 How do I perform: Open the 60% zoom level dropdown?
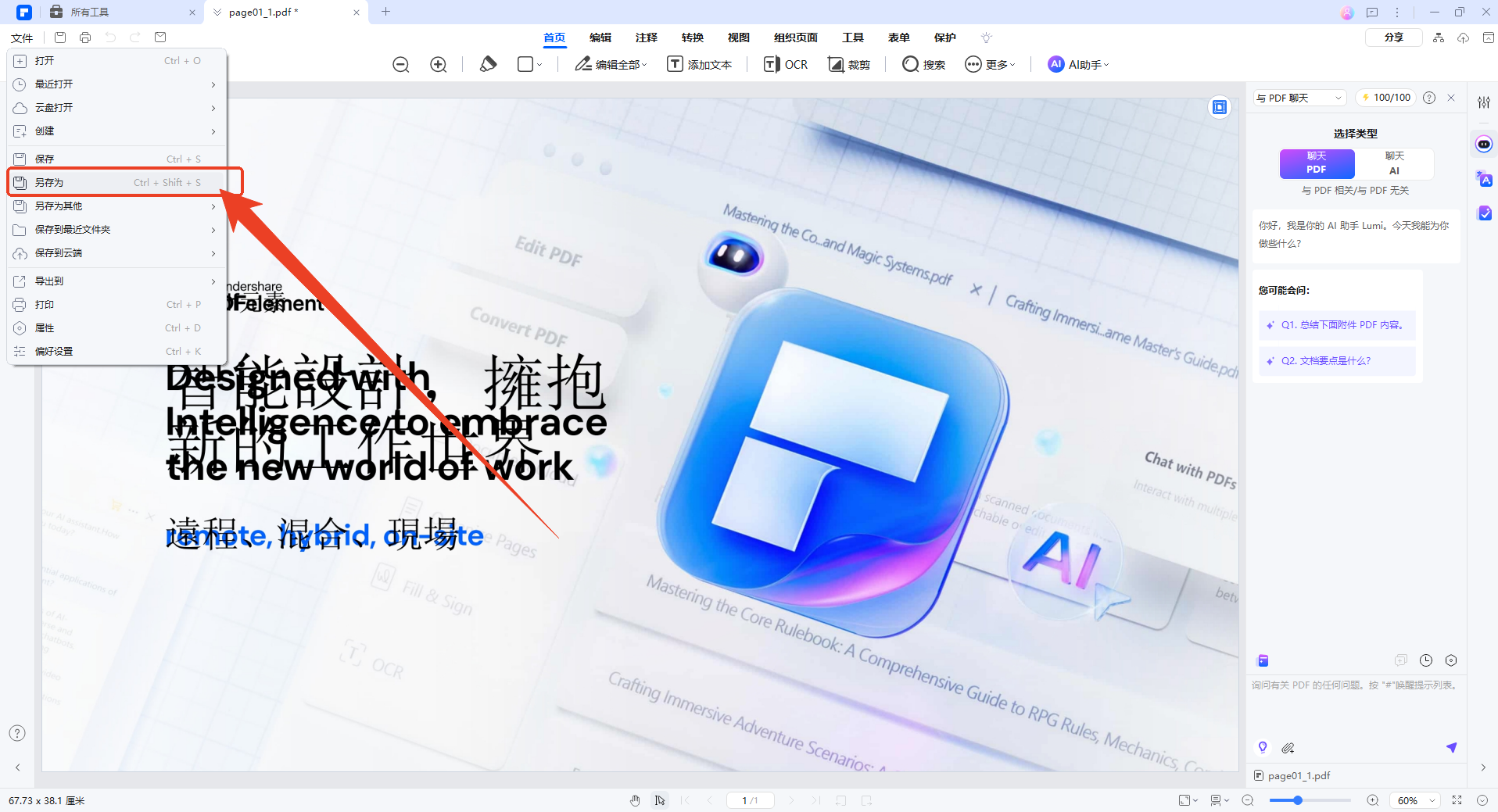click(x=1414, y=799)
